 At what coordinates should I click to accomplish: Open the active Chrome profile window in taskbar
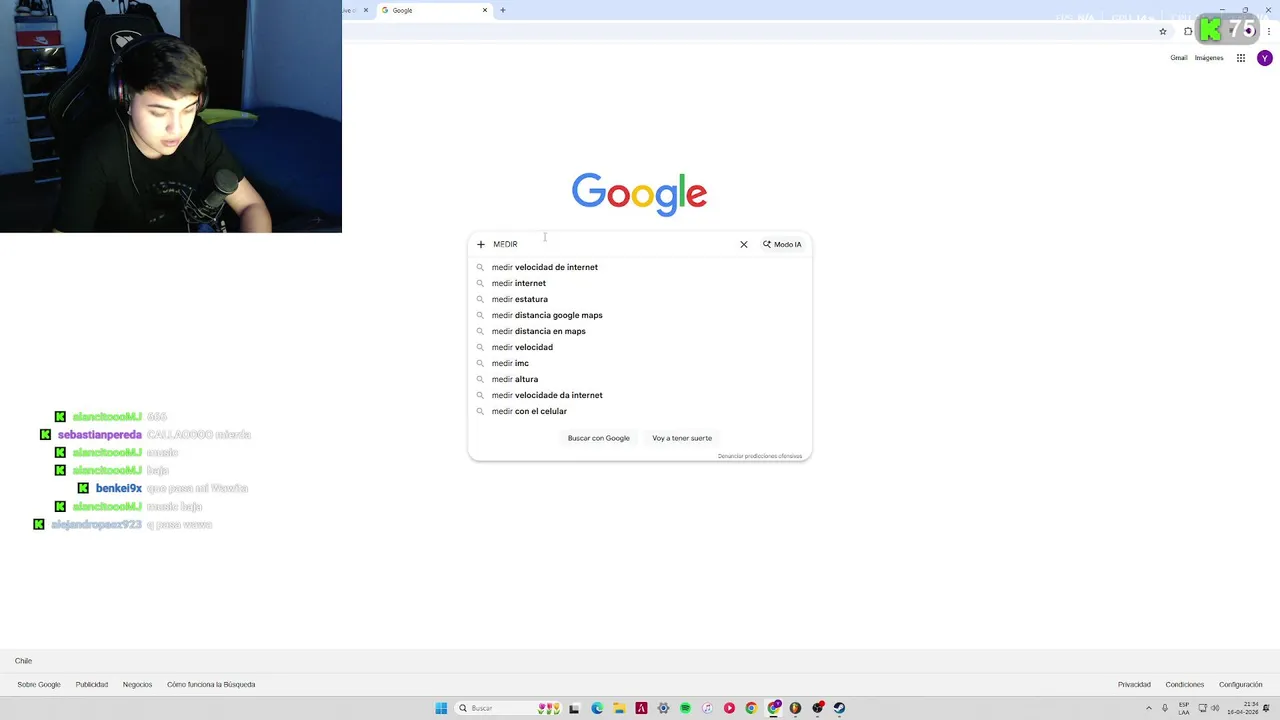[773, 708]
